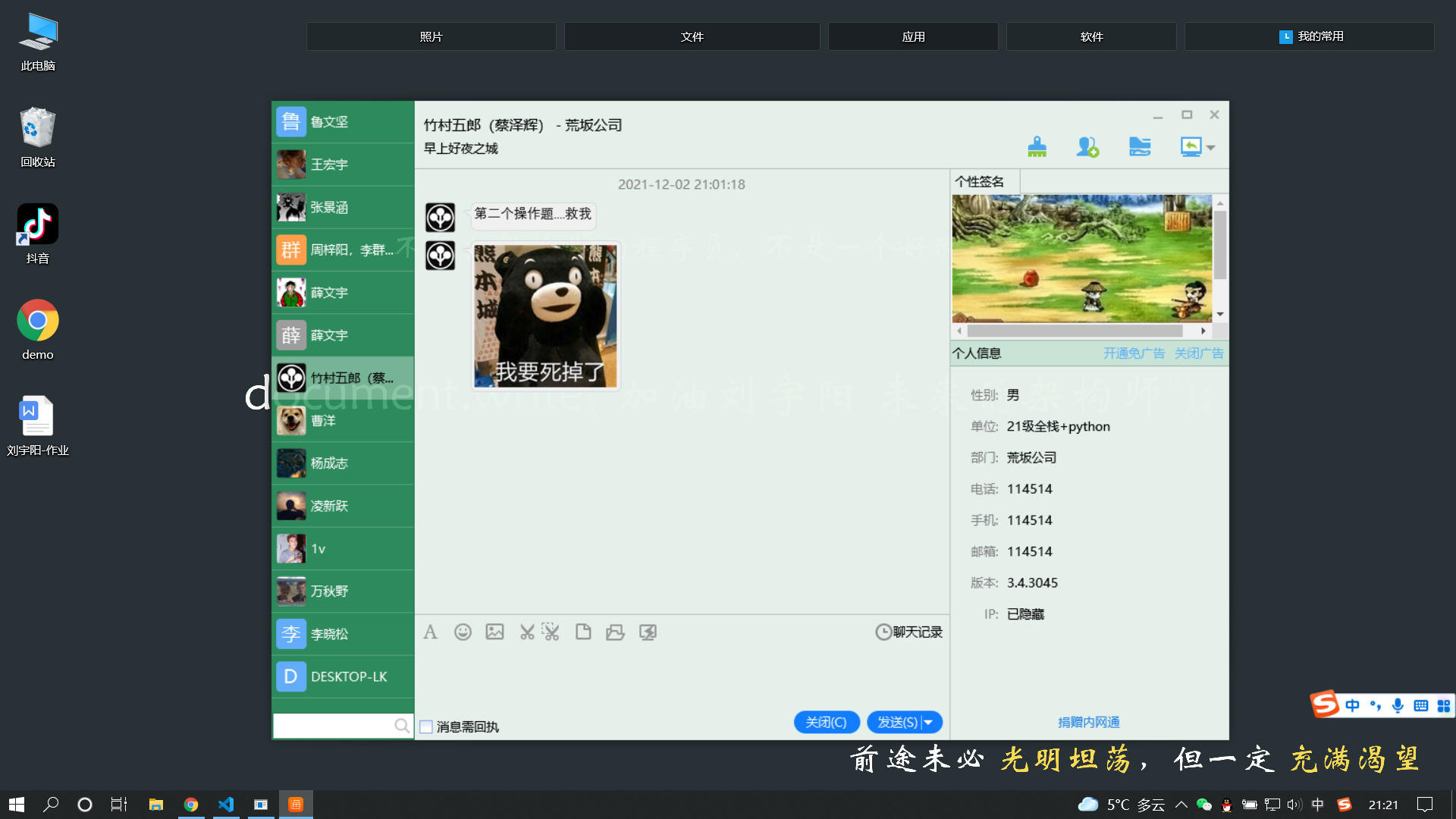Click the 回收站 recycle bin icon
This screenshot has height=819, width=1456.
tap(38, 137)
